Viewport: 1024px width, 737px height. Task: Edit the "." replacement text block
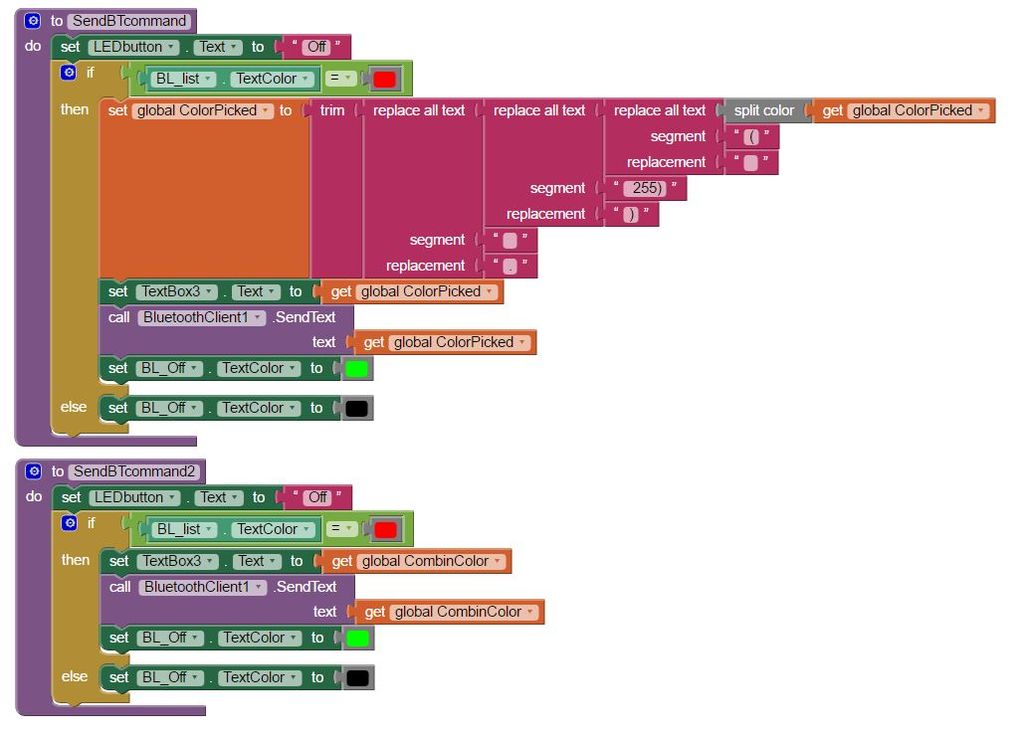[x=510, y=266]
